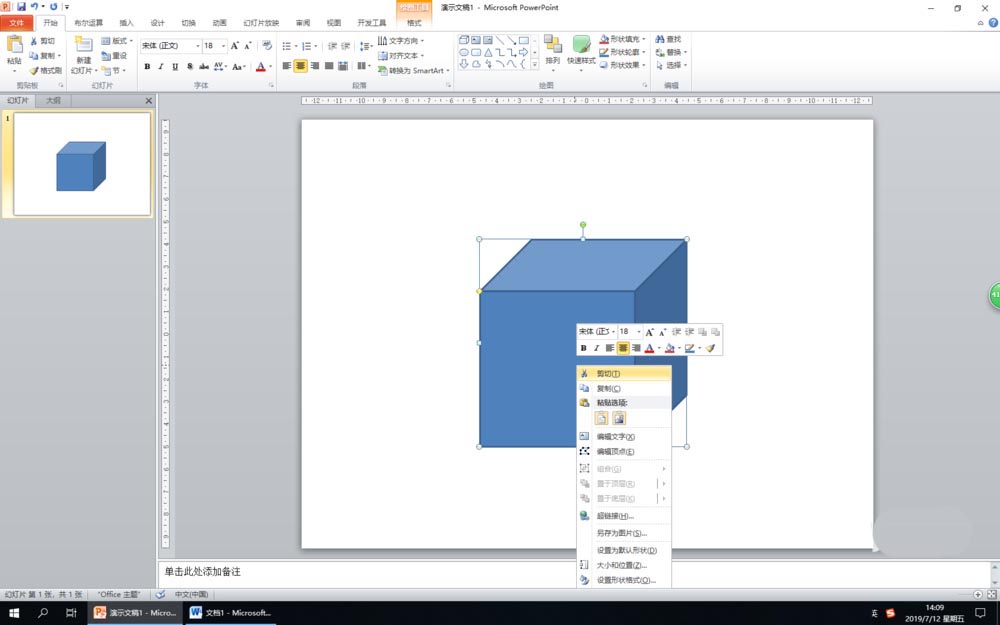This screenshot has width=1000, height=625.
Task: Clear formatting with the eraser icon
Action: (267, 45)
